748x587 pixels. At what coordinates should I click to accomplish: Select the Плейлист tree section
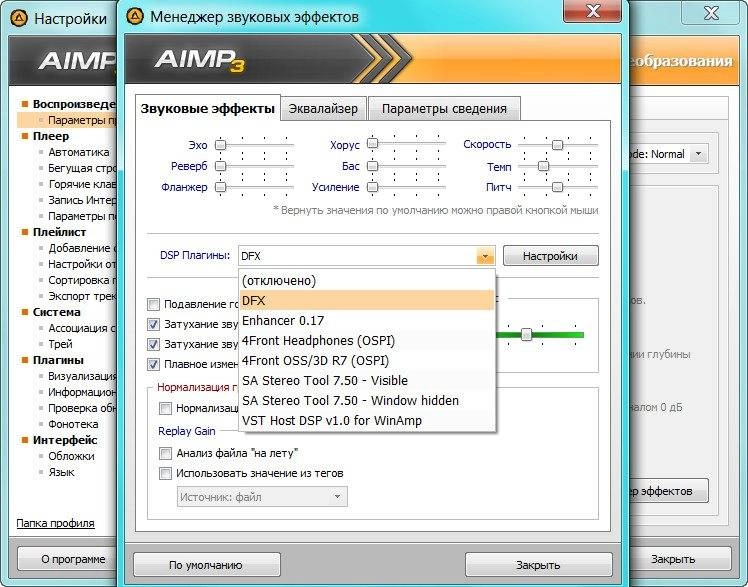[x=60, y=232]
